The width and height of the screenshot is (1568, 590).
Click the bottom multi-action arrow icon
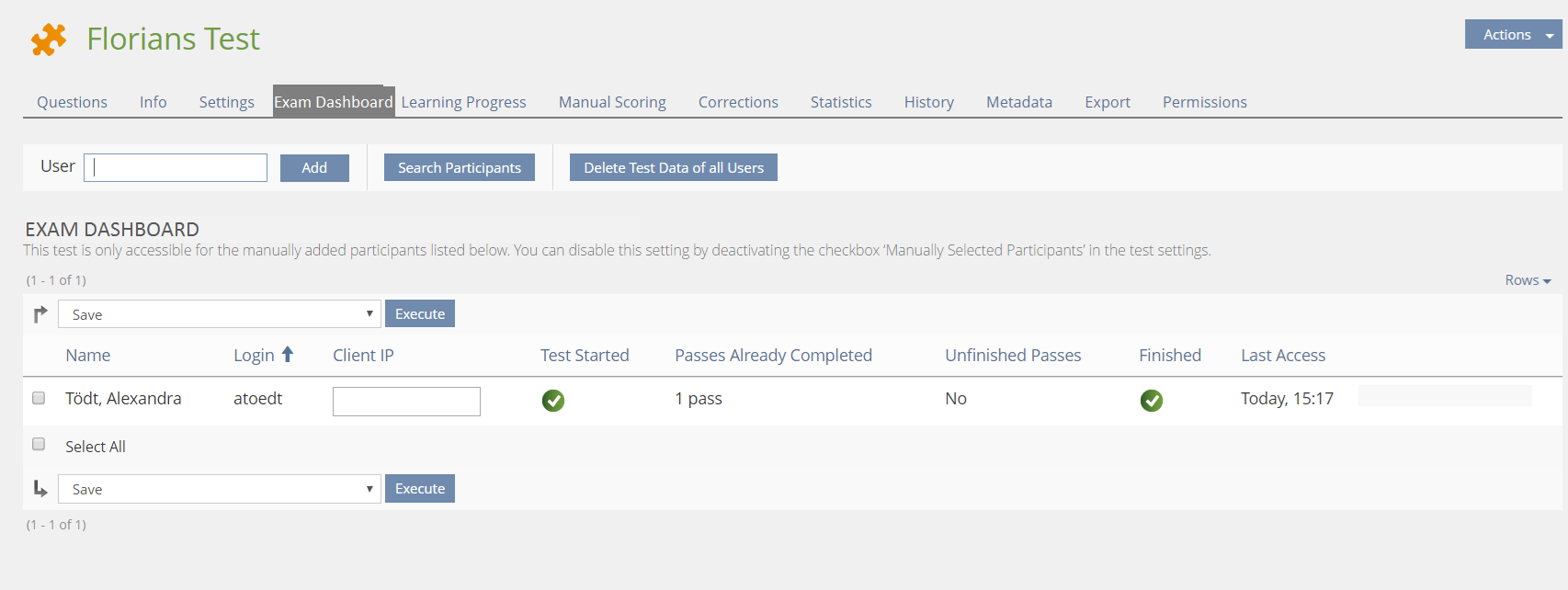point(40,489)
